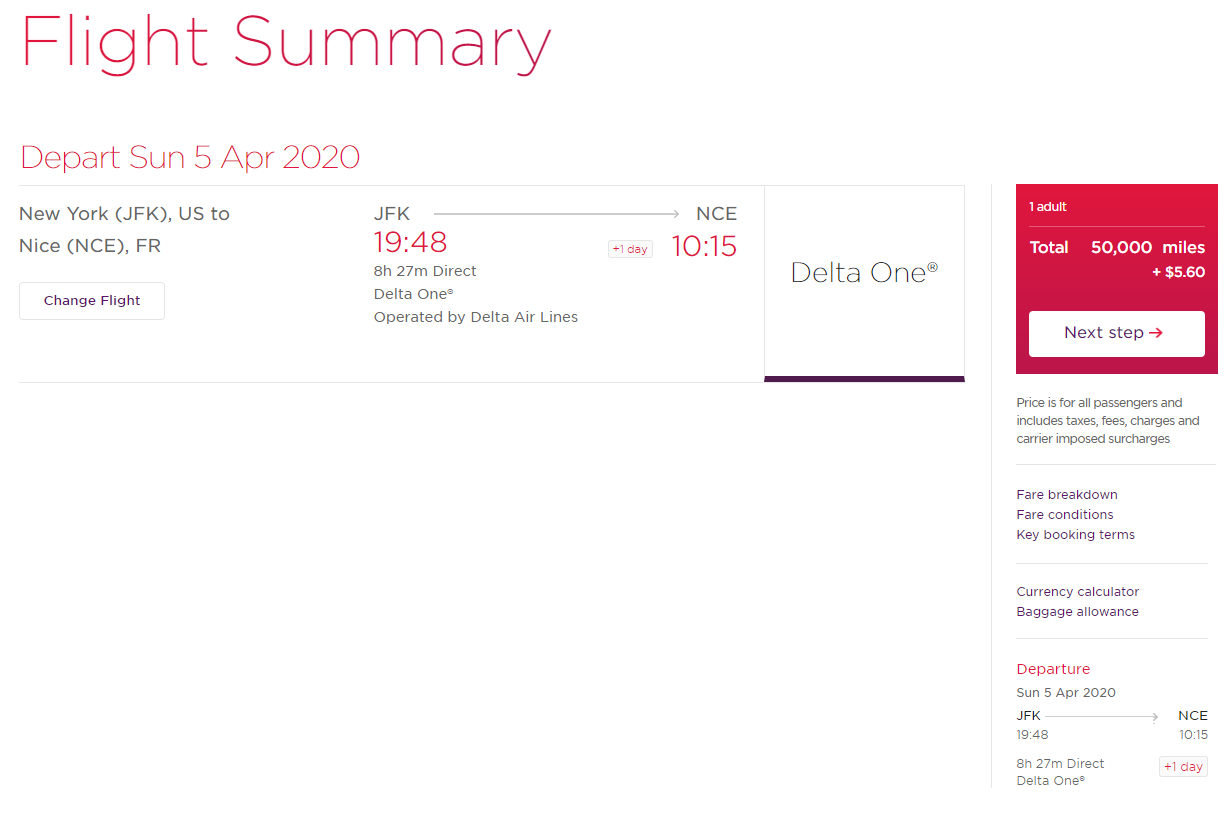Click the +1 day badge beside 10:15
The height and width of the screenshot is (818, 1228).
pyautogui.click(x=630, y=249)
